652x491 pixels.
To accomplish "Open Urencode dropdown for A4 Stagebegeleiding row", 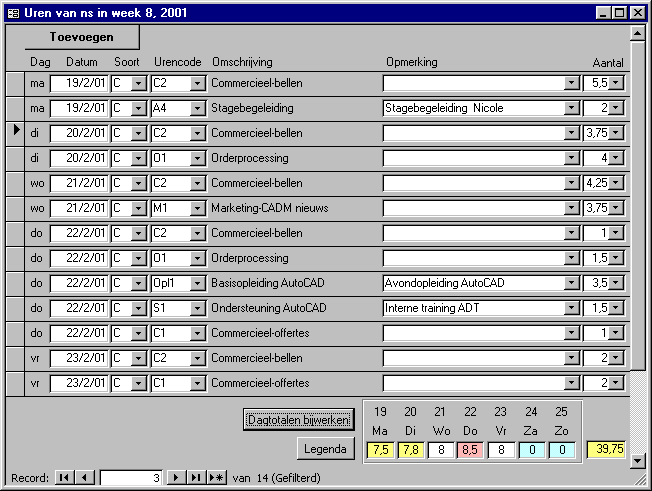I will (198, 109).
